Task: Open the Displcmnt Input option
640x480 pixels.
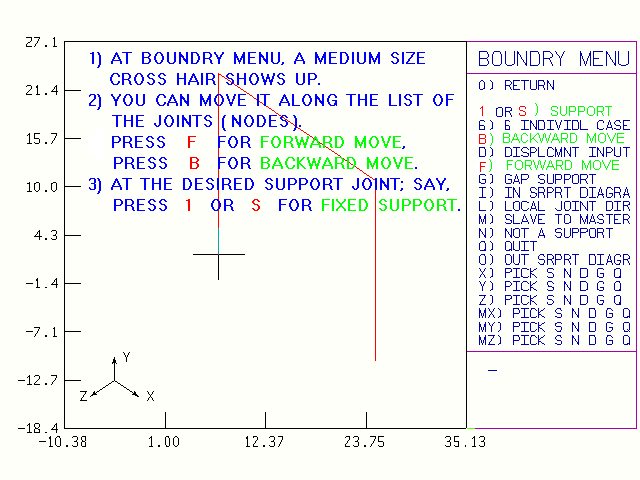Action: pyautogui.click(x=554, y=152)
